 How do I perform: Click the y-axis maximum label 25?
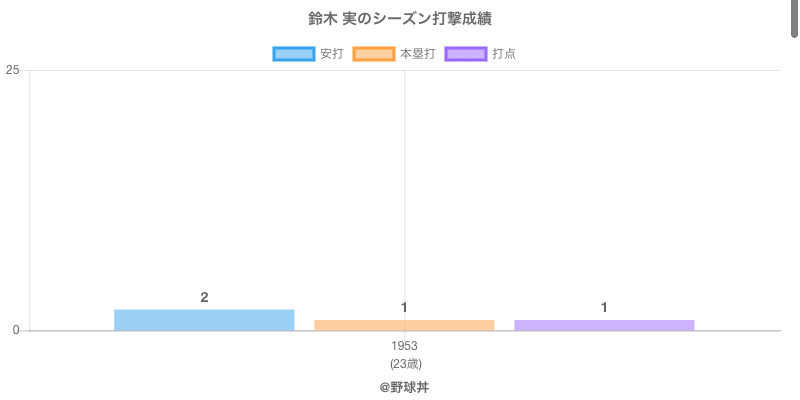tap(13, 70)
